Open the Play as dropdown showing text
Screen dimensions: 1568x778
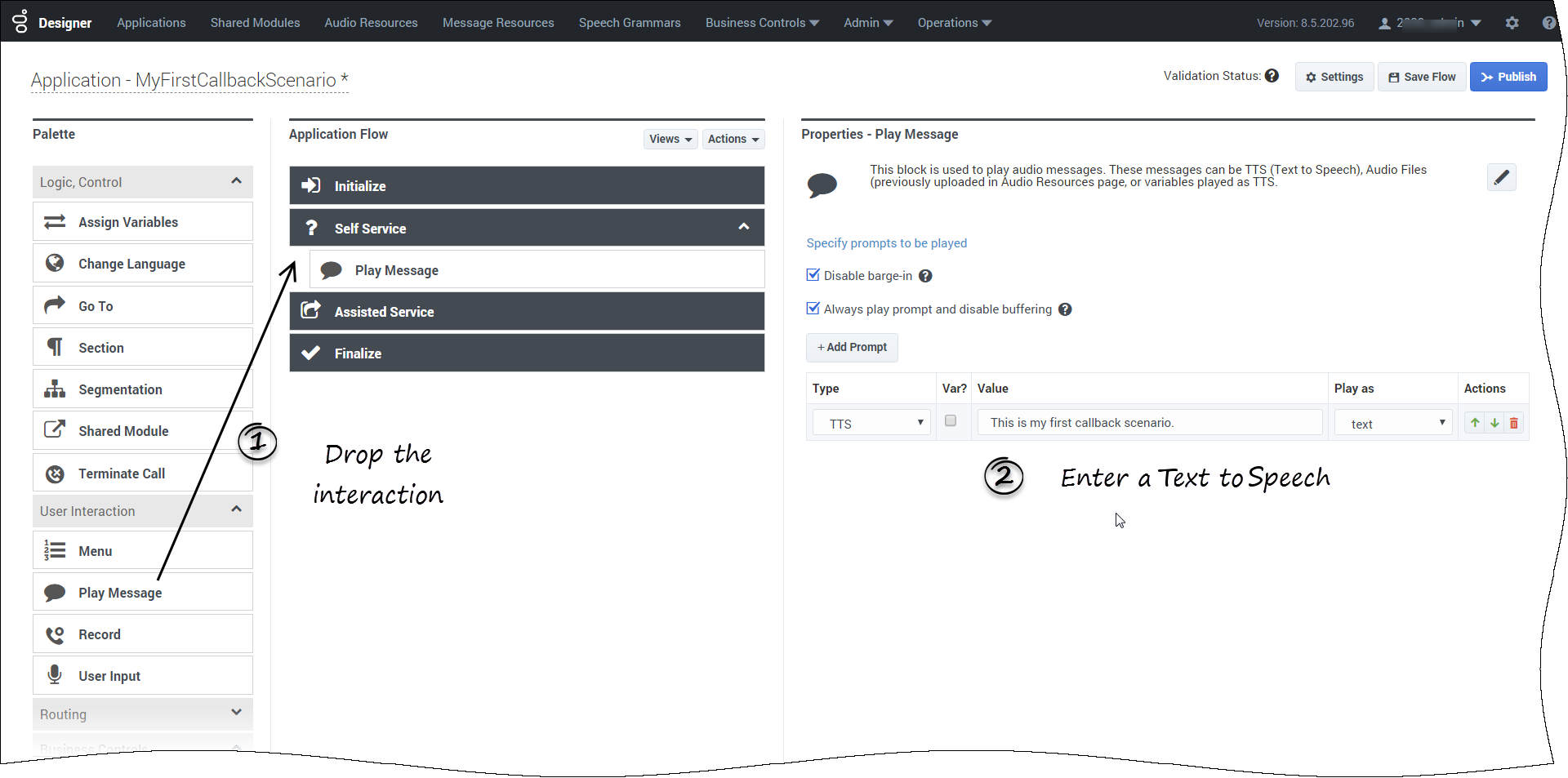coord(1393,423)
